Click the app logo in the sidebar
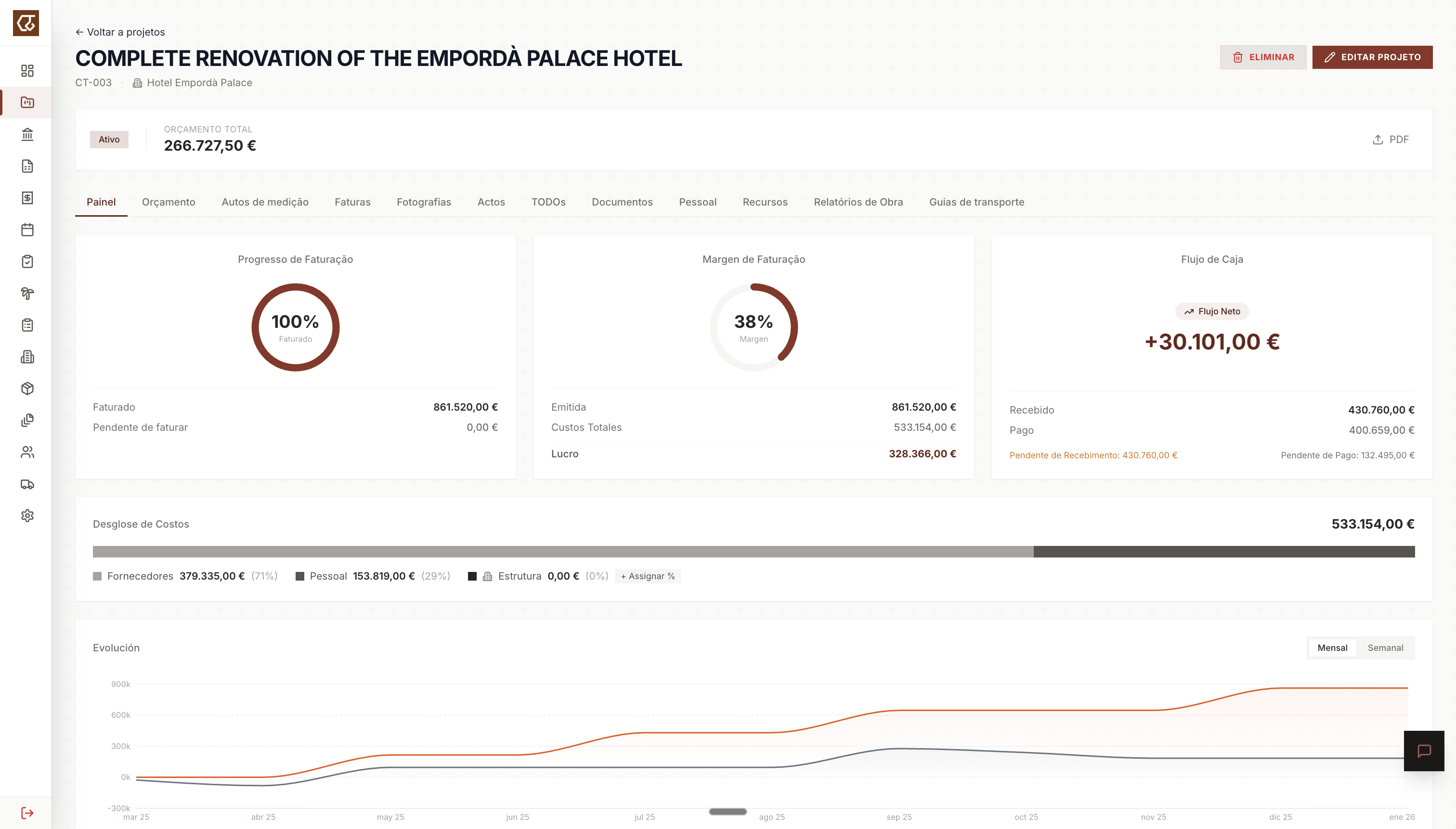This screenshot has width=1456, height=829. (26, 23)
